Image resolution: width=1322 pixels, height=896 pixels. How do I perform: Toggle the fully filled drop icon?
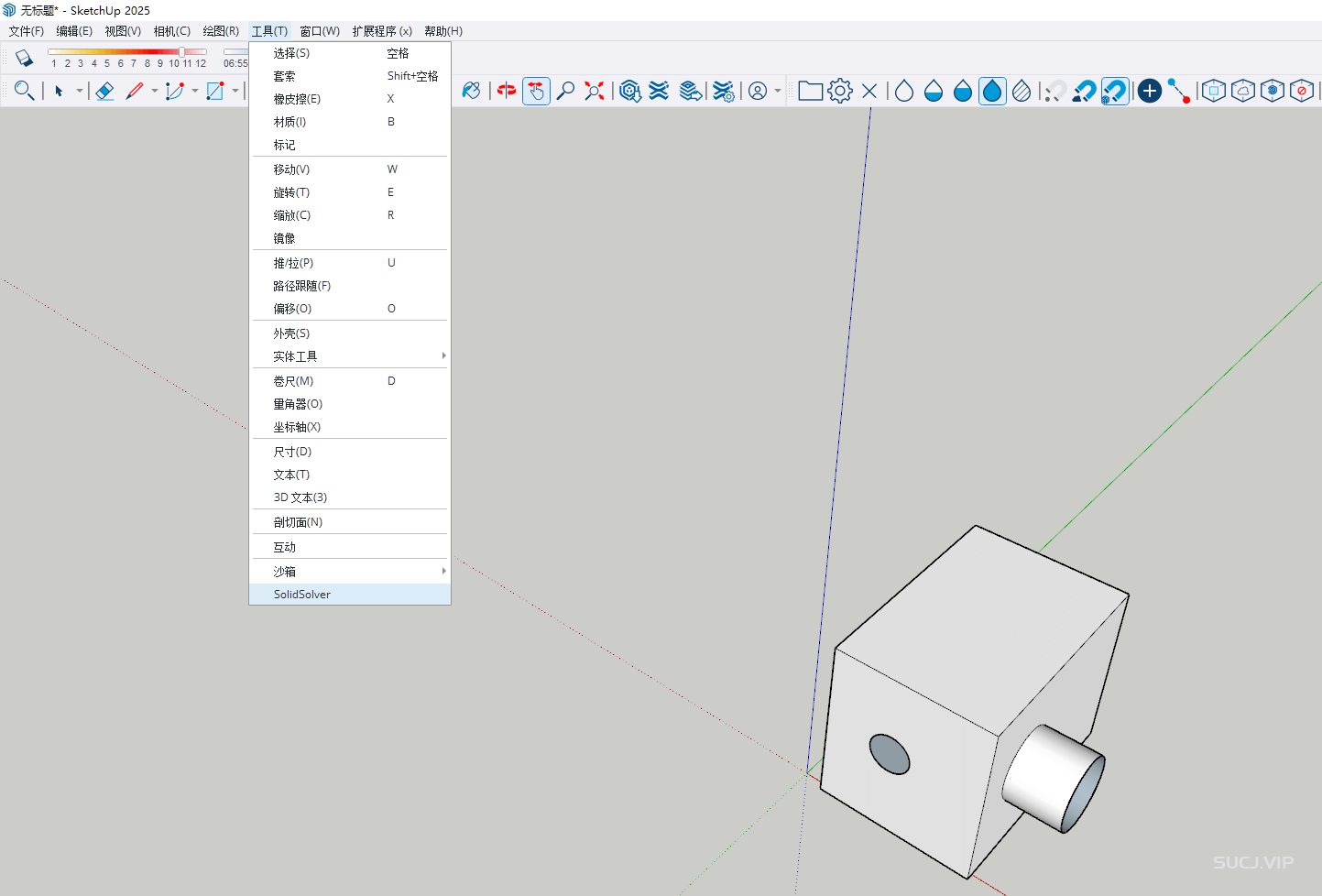[x=992, y=91]
